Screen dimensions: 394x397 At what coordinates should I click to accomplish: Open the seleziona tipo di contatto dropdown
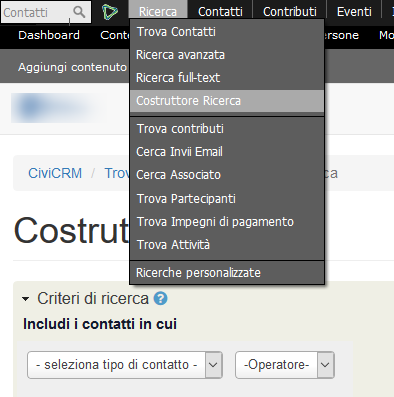pos(125,365)
